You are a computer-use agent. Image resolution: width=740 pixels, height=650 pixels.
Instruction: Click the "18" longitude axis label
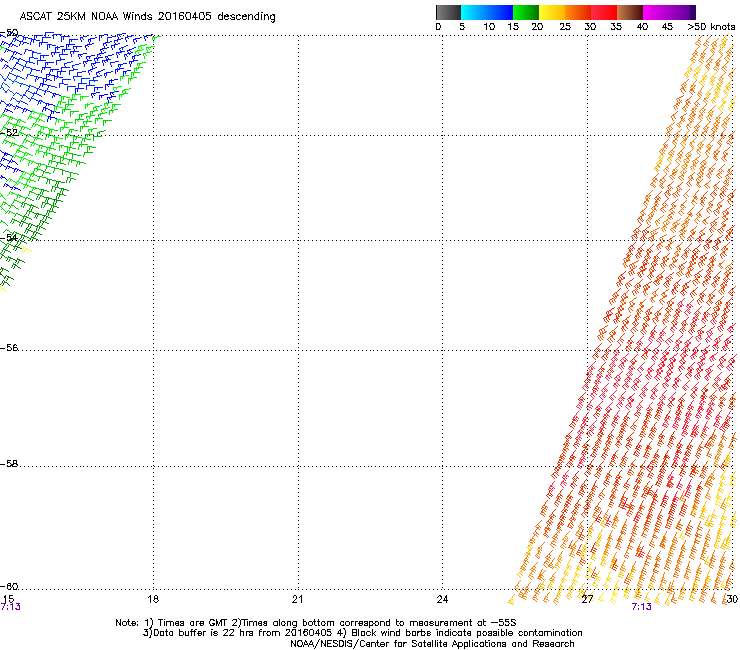(153, 599)
